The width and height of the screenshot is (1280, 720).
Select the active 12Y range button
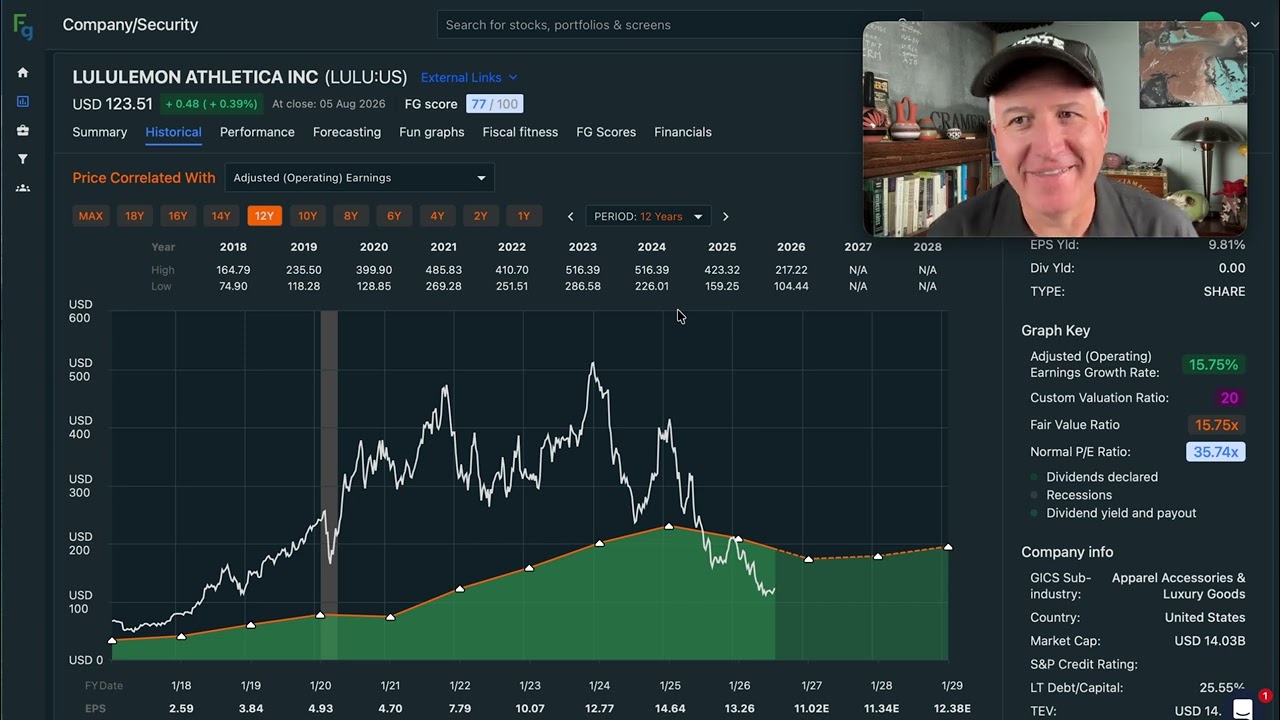[264, 216]
